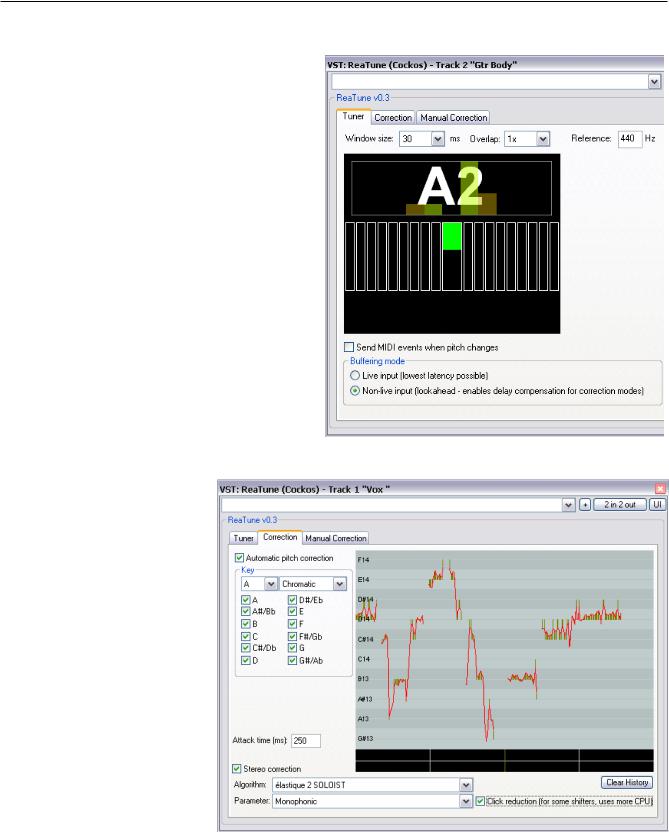Switch to Tuner tab in Gtr Body window
This screenshot has width=669, height=832.
[353, 117]
